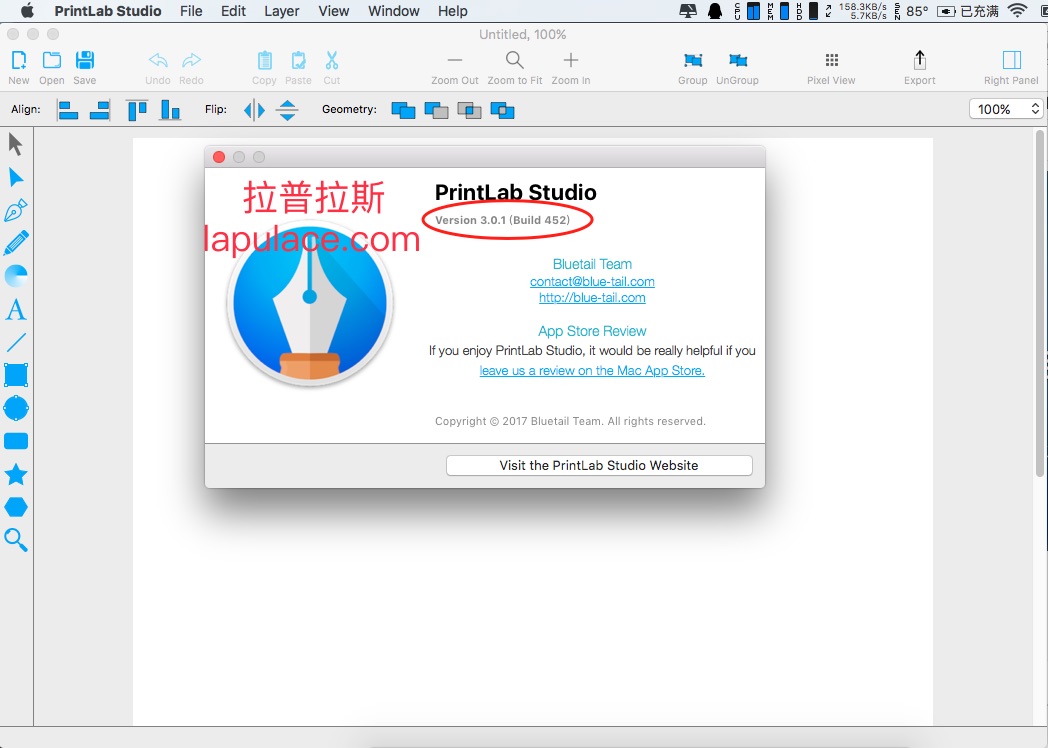Flip selection horizontally
The image size is (1048, 748).
click(x=254, y=110)
